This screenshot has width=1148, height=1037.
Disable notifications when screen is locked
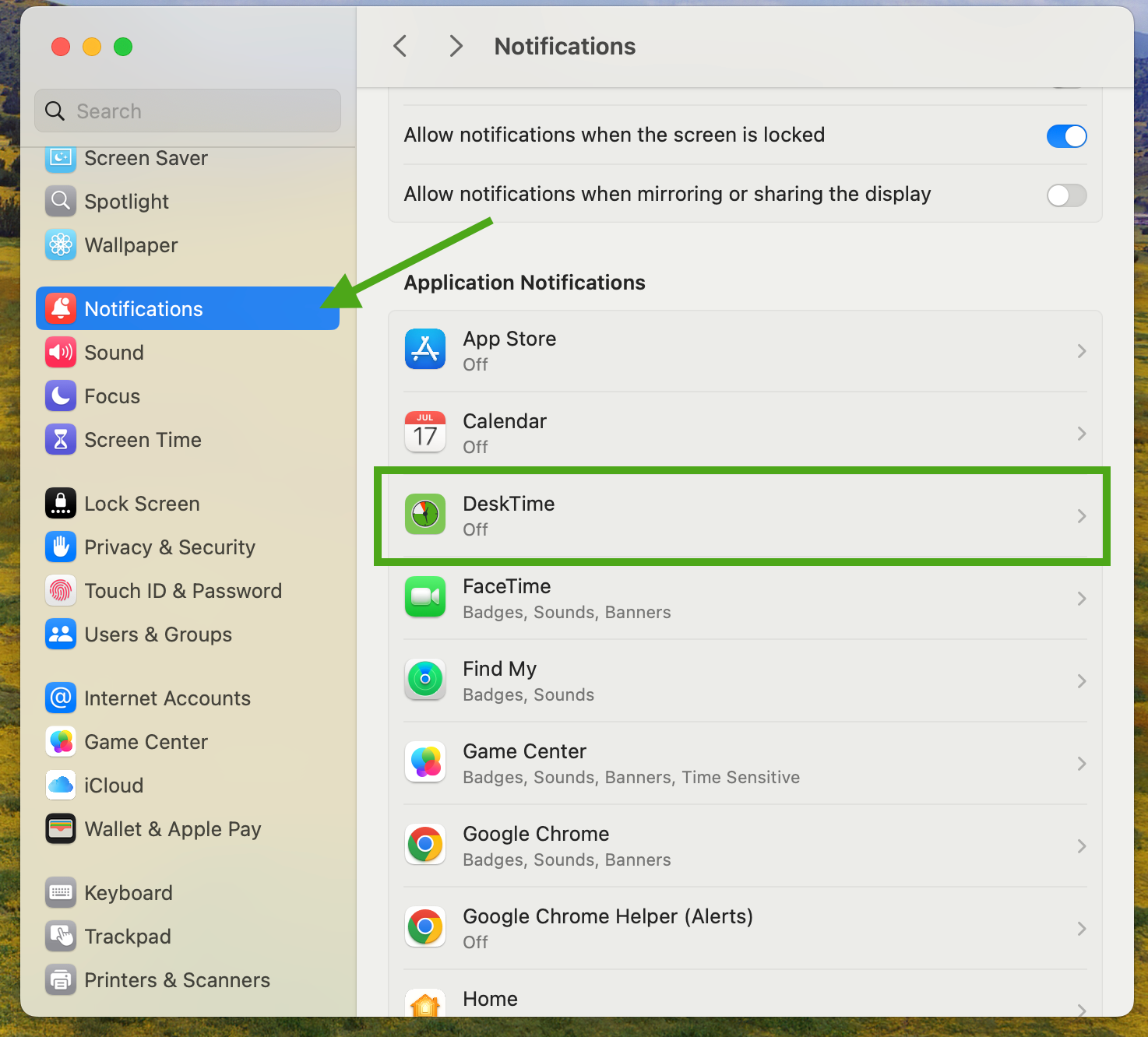tap(1066, 136)
